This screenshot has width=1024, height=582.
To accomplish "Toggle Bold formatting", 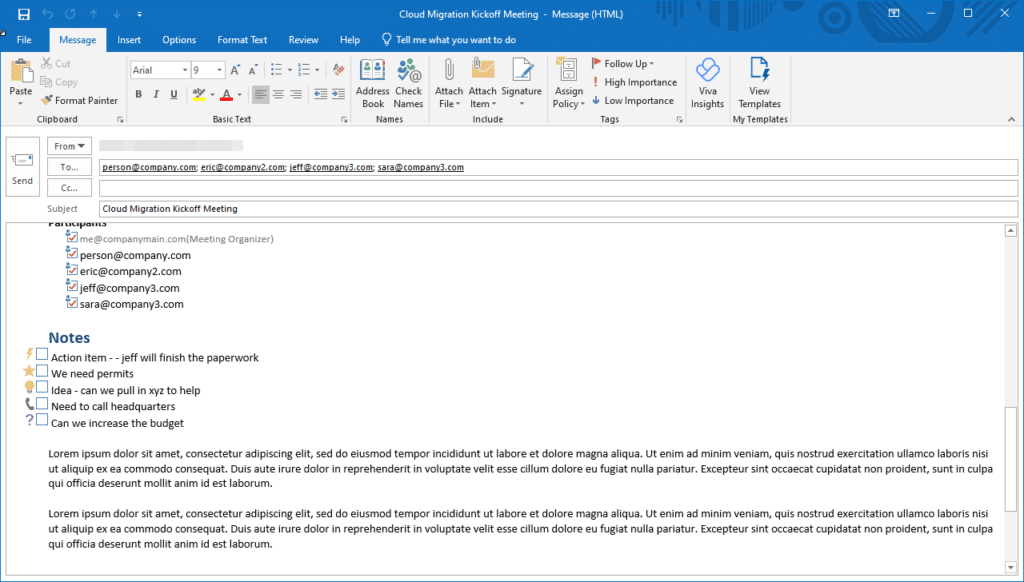I will [x=138, y=94].
